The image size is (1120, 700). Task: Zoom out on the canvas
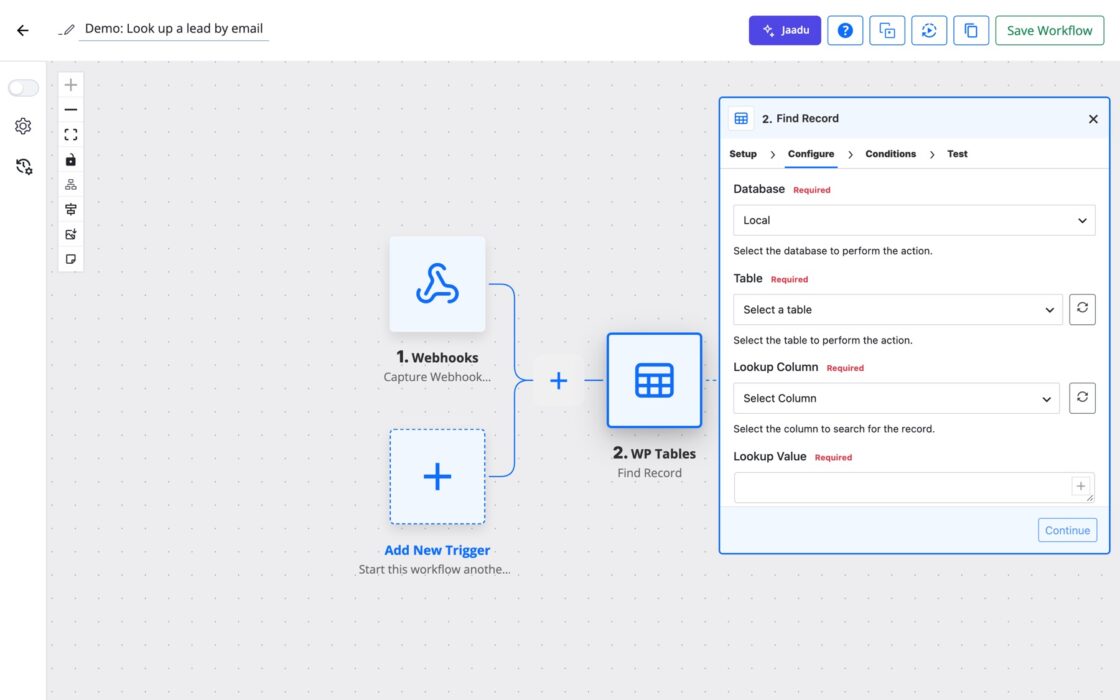tap(71, 110)
